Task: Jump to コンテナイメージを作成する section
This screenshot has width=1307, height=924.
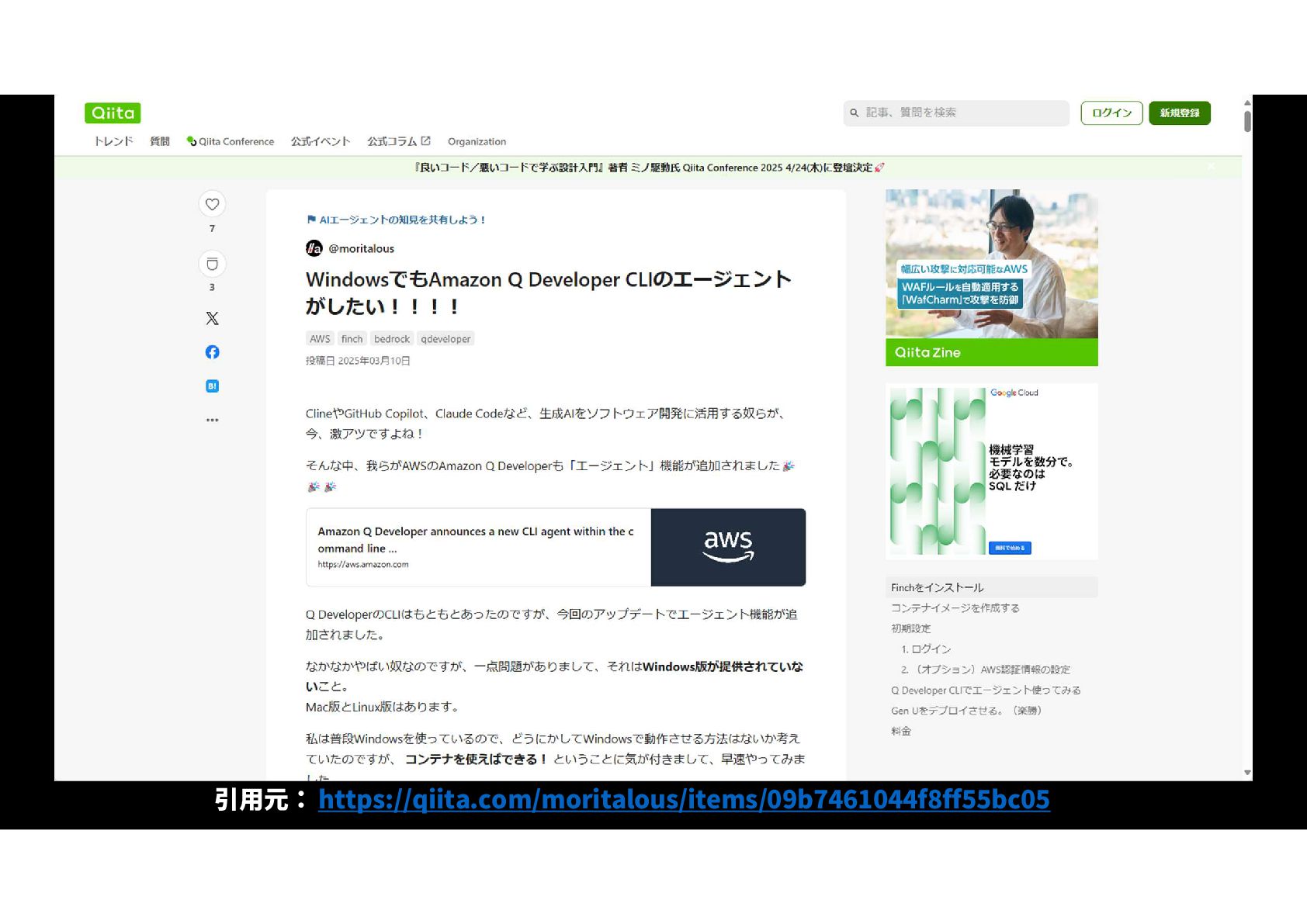Action: coord(955,607)
